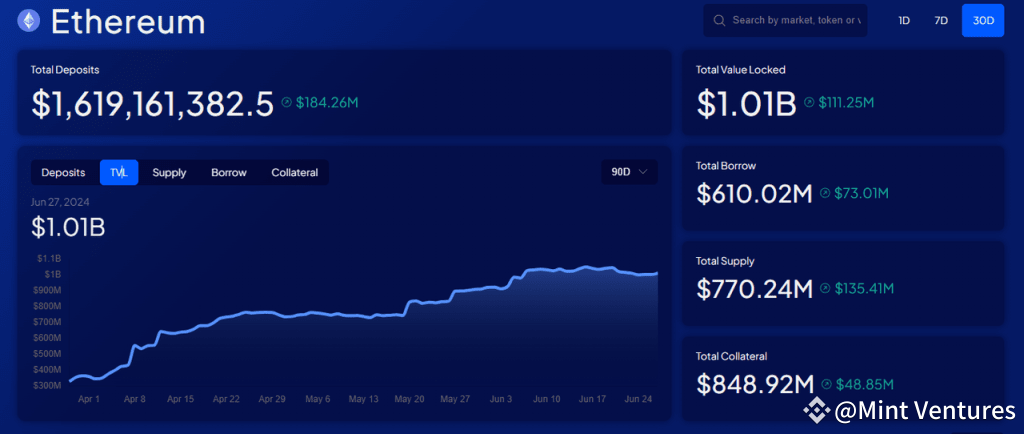Click the $800M y-axis label
Image resolution: width=1024 pixels, height=434 pixels.
click(x=47, y=306)
